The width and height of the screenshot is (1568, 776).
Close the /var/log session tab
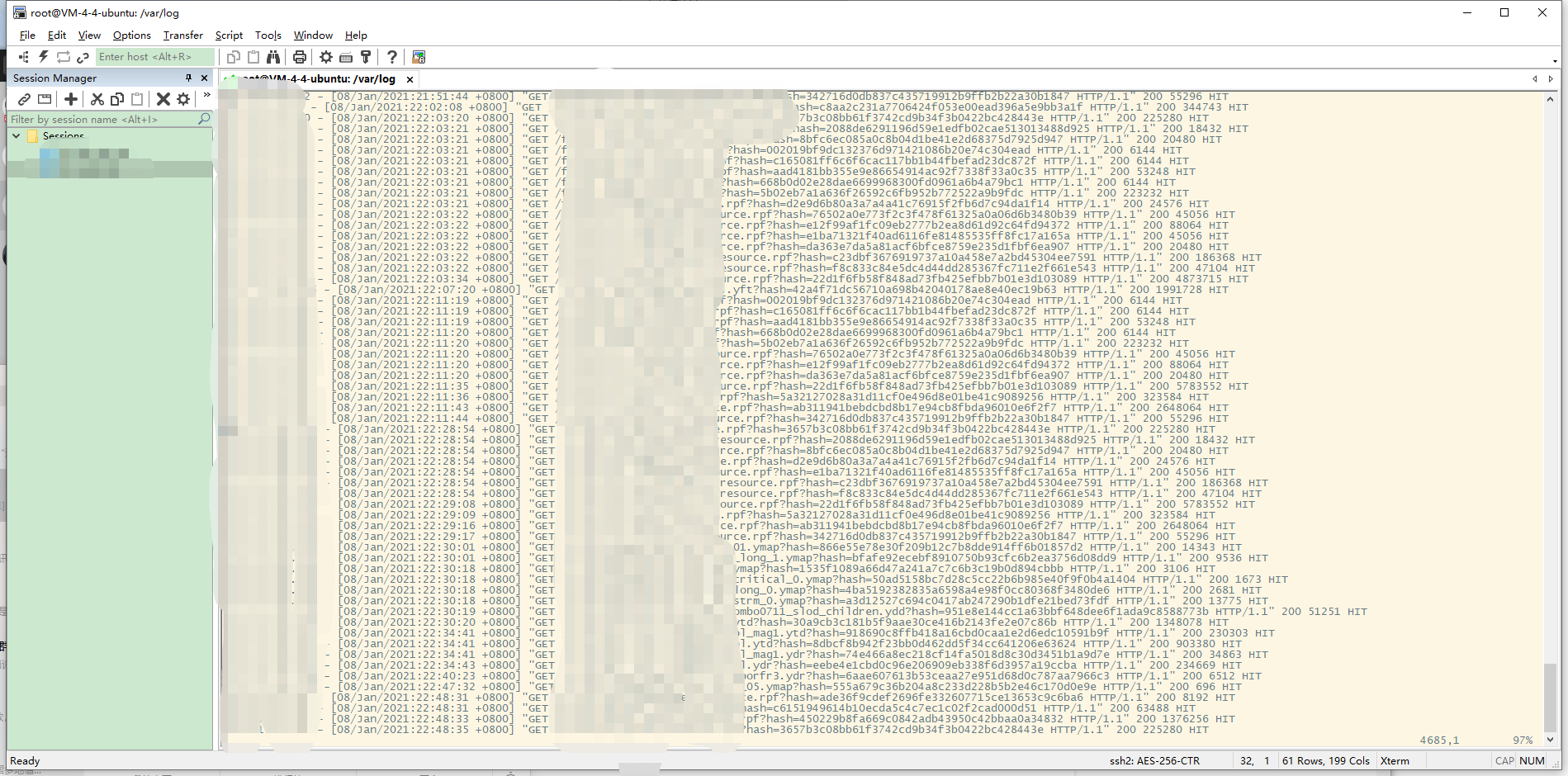(x=410, y=79)
